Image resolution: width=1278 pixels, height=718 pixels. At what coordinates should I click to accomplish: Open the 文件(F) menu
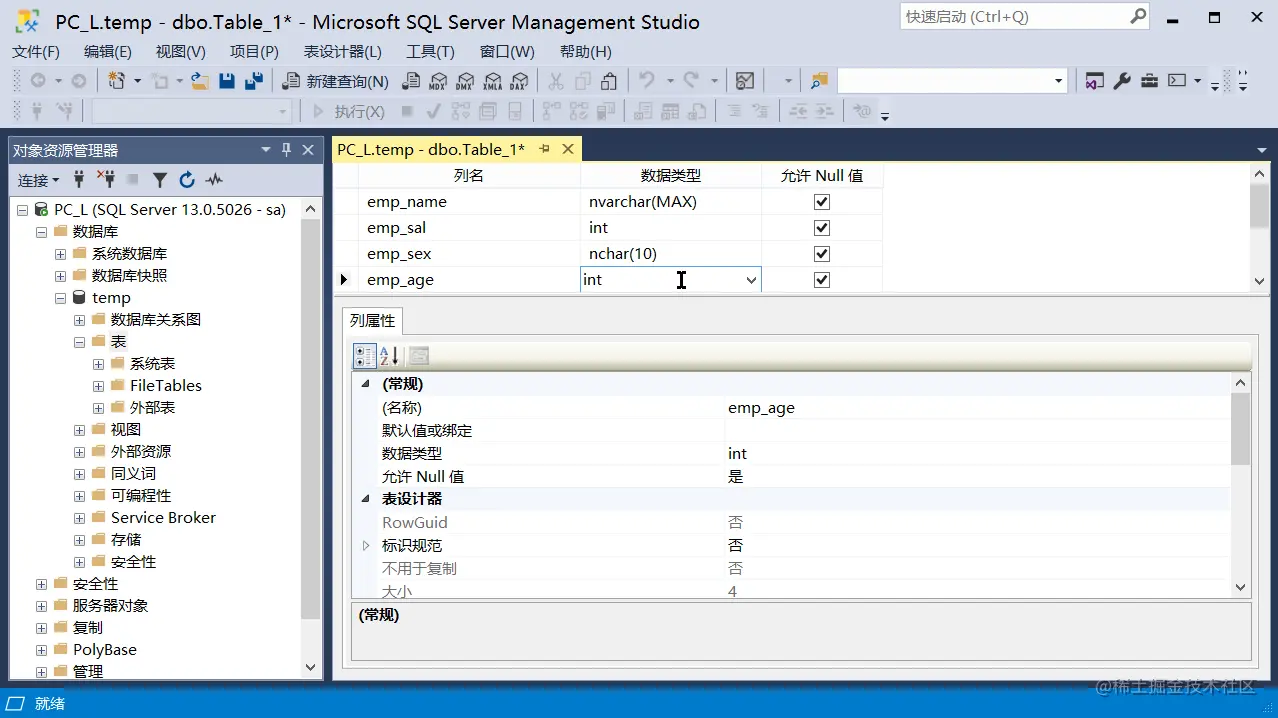[x=36, y=52]
